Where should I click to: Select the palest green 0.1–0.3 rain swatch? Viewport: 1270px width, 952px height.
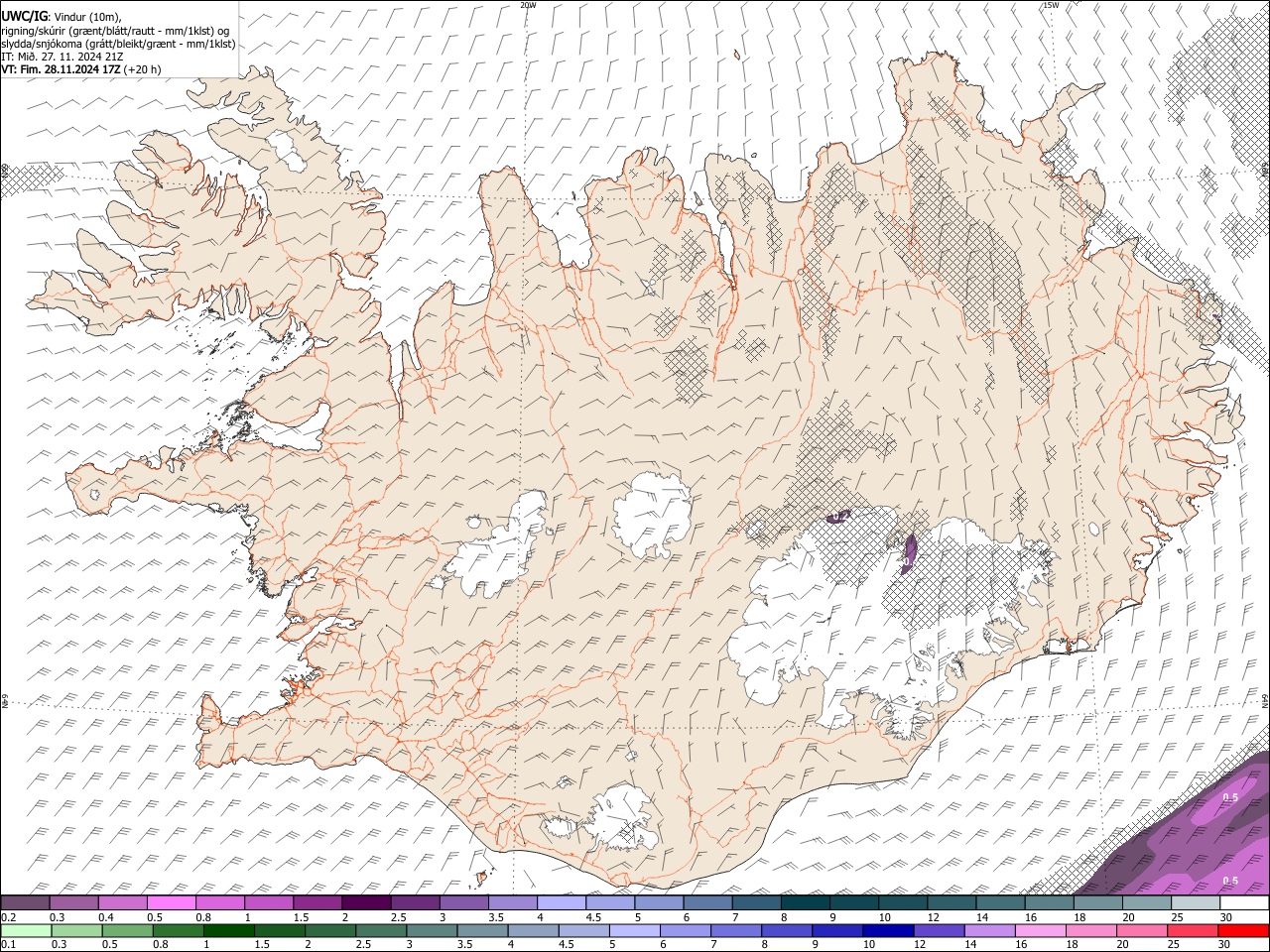[26, 930]
